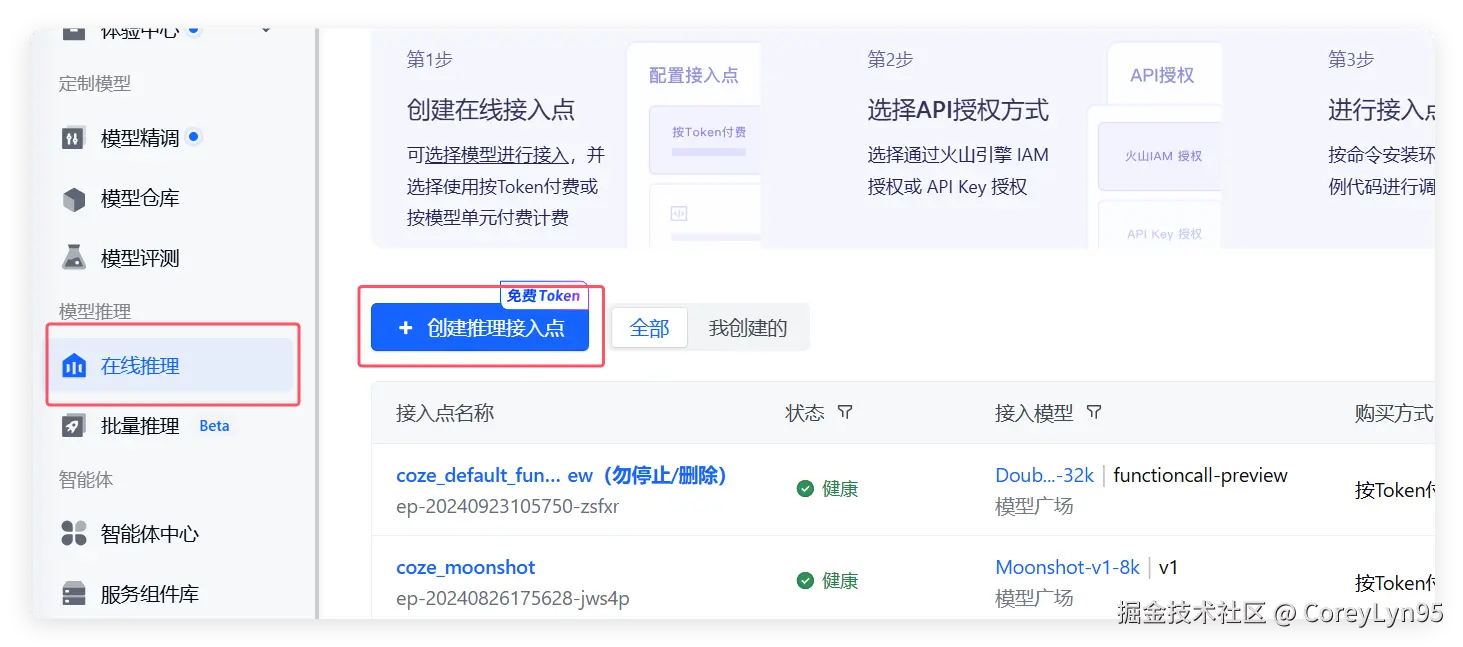Select the 模型精调 sidebar icon
1463x647 pixels.
[73, 139]
